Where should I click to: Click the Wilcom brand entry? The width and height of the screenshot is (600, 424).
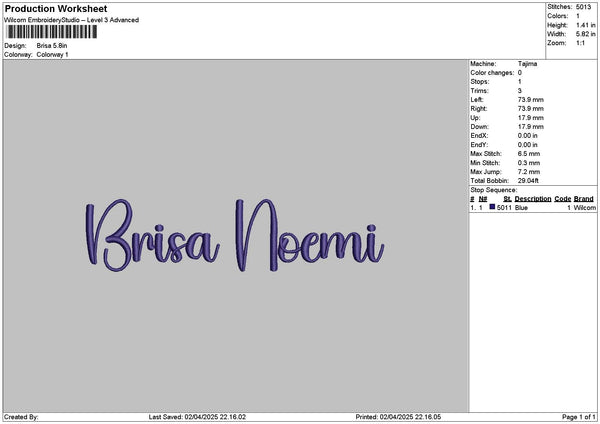click(x=584, y=208)
